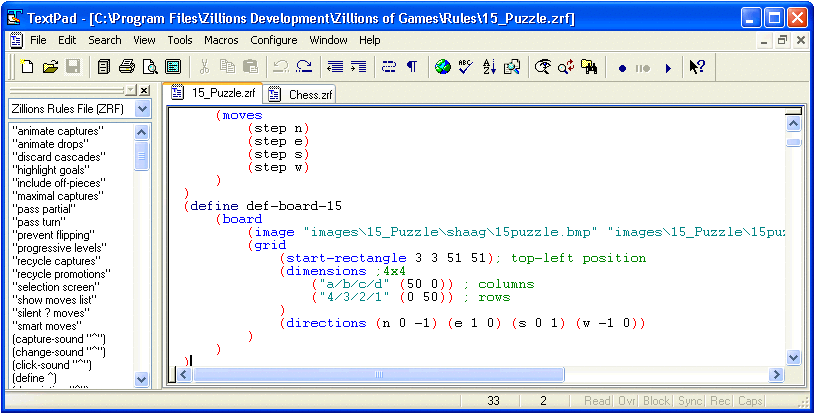This screenshot has width=815, height=414.
Task: Open Find in Files binoculars icon
Action: coord(590,67)
